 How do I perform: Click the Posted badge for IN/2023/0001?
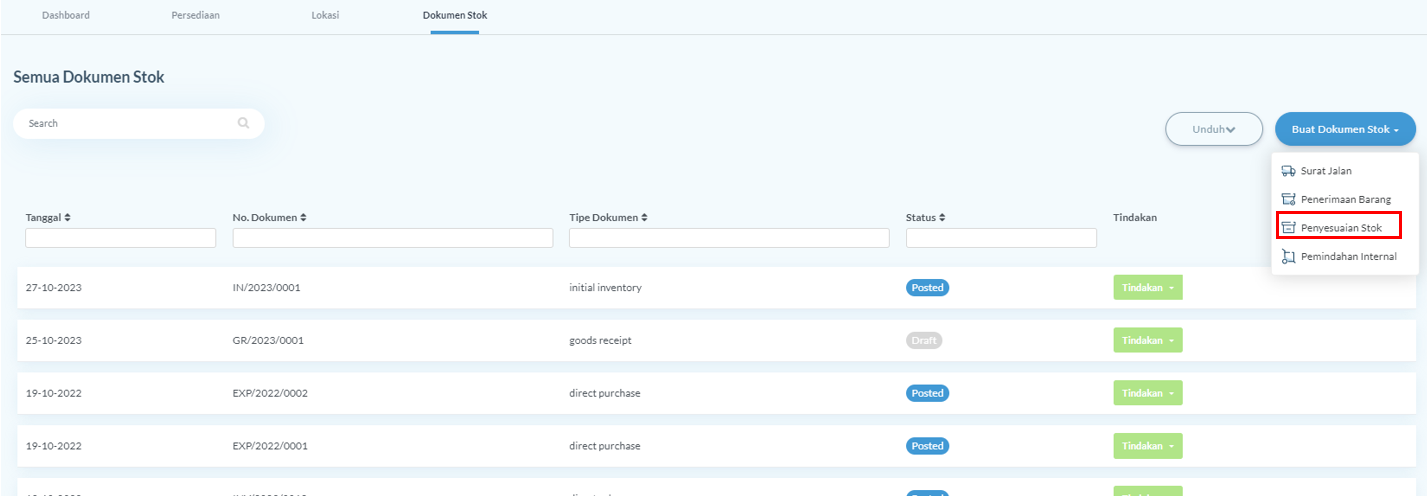pos(927,288)
